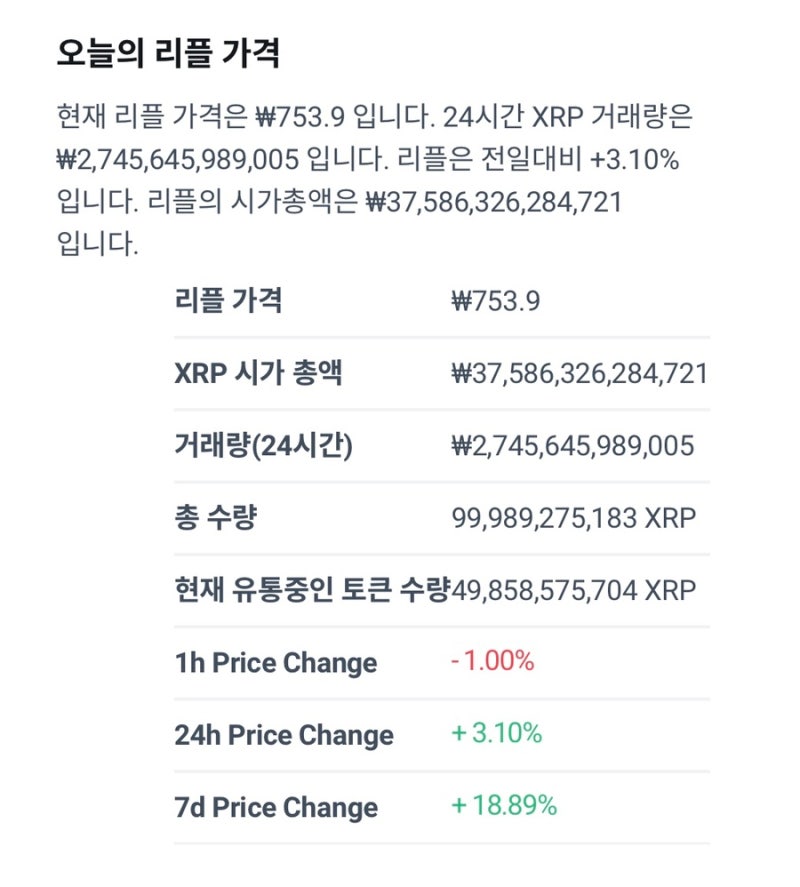
Task: Select the 24h Price Change label
Action: 284,735
